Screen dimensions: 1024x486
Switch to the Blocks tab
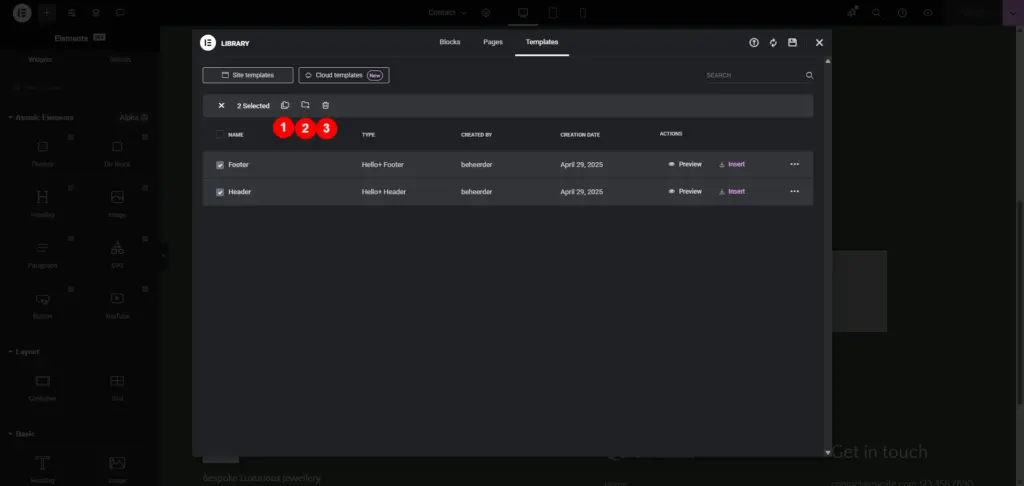450,42
